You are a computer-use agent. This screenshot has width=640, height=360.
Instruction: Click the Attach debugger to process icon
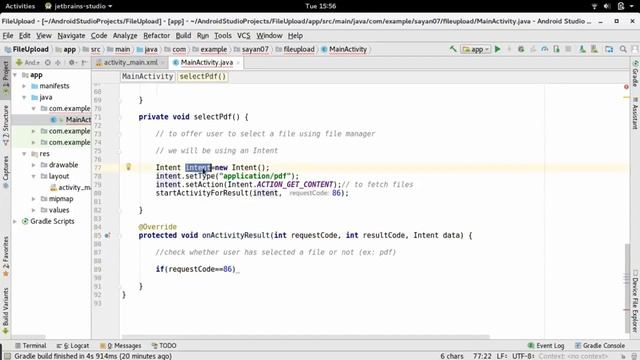(x=556, y=49)
